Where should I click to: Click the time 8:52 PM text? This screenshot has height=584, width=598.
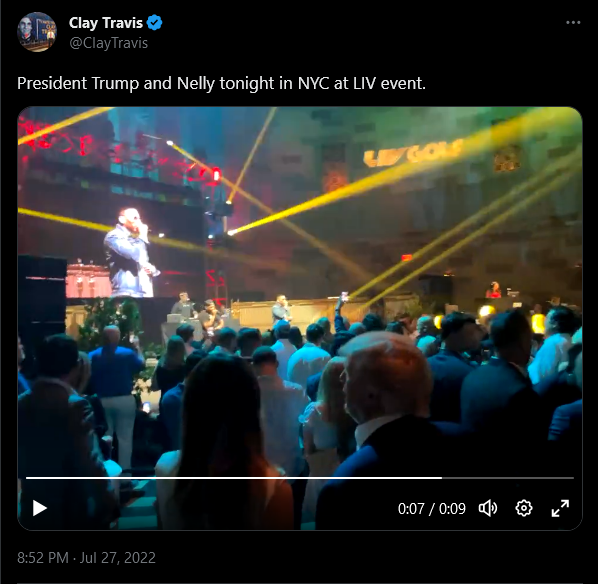(x=43, y=558)
